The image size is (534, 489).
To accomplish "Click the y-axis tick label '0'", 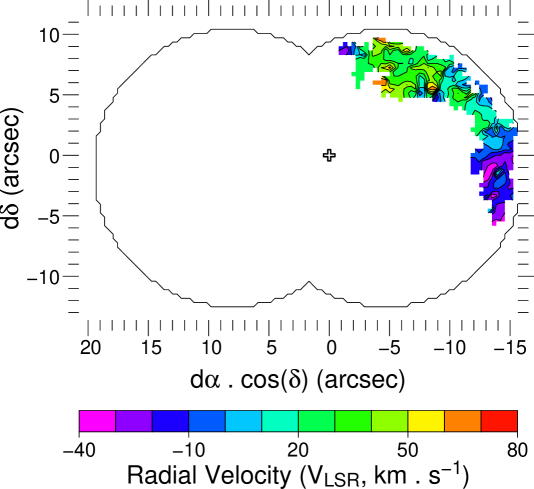I will click(55, 156).
